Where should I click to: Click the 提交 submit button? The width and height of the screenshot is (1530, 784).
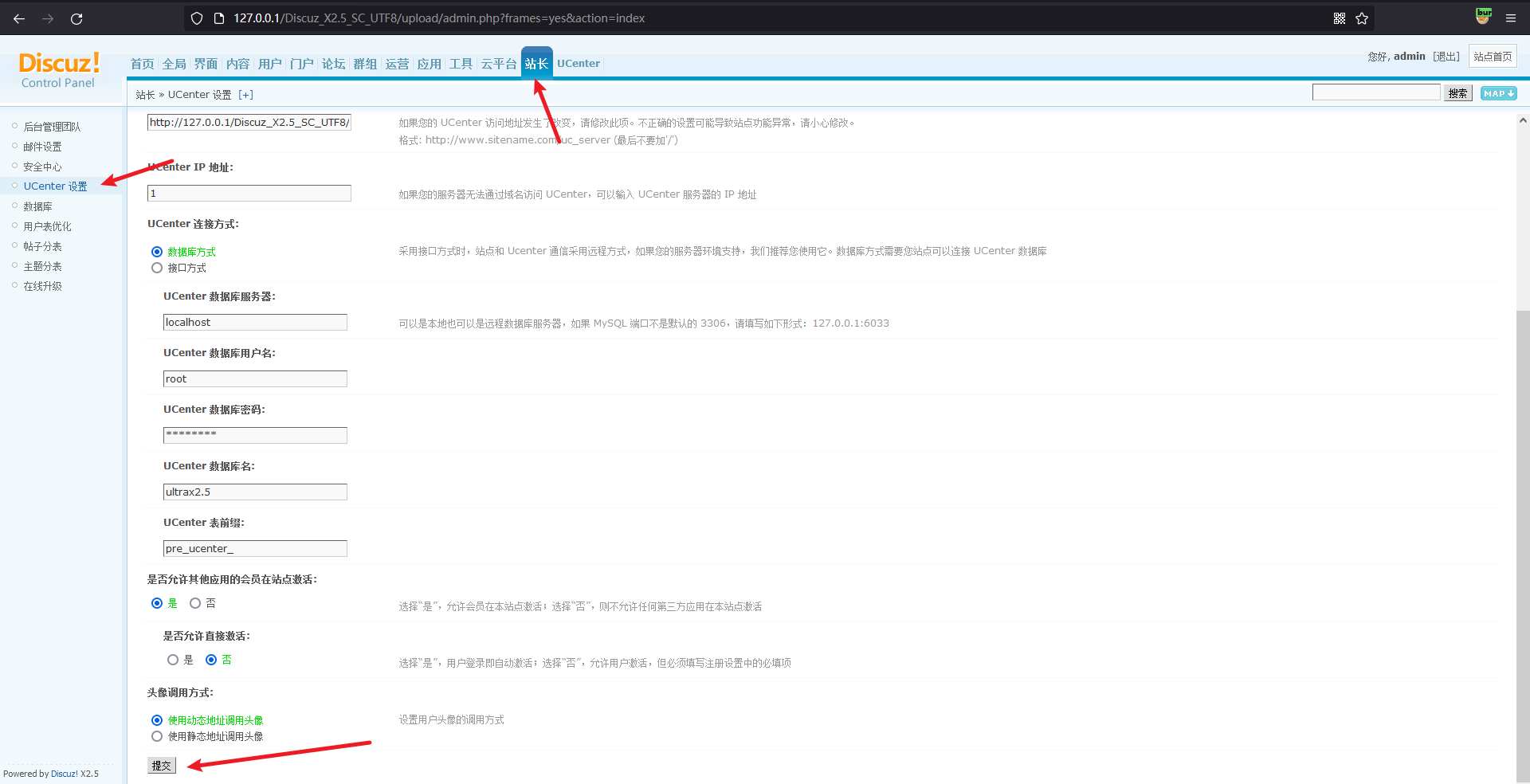(162, 766)
